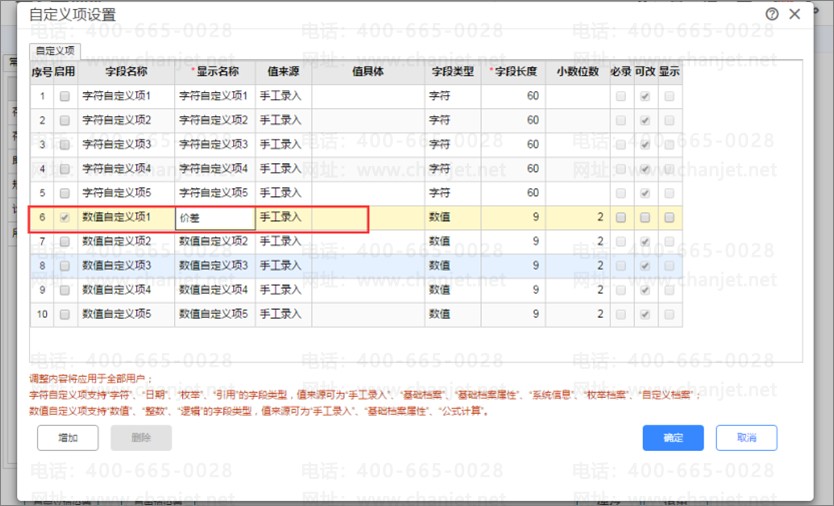Switch to the 自定义项 tab
The width and height of the screenshot is (834, 506).
tap(55, 51)
